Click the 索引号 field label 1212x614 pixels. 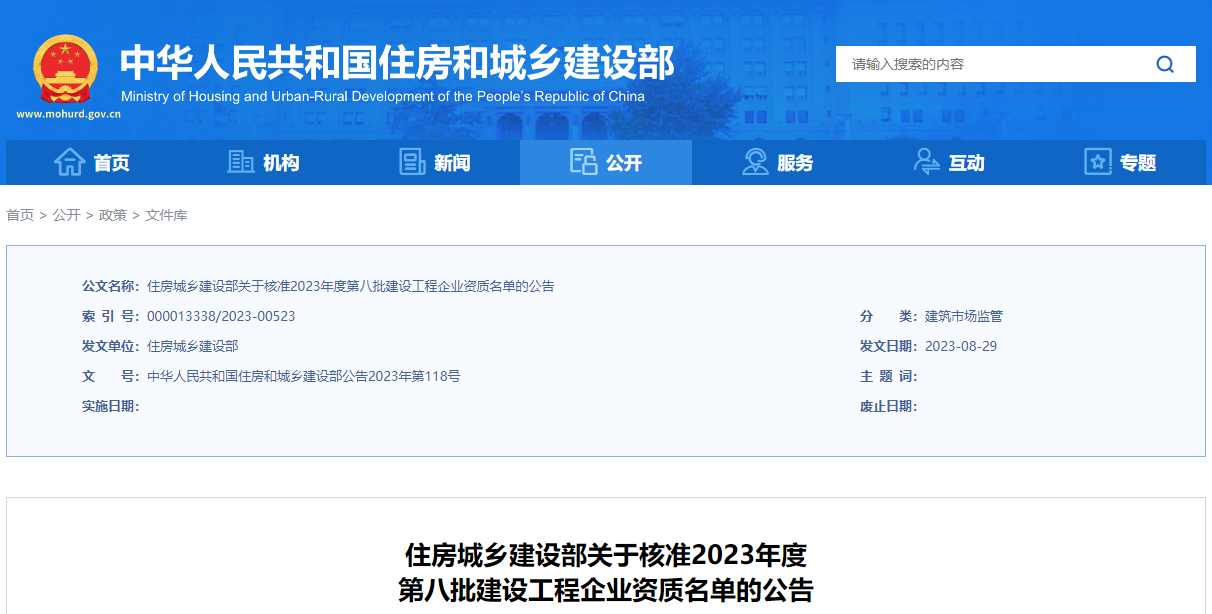click(x=111, y=316)
